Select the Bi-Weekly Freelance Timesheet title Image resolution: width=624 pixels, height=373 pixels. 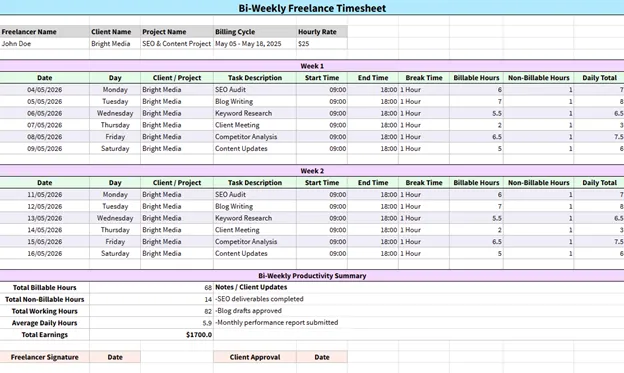tap(312, 8)
